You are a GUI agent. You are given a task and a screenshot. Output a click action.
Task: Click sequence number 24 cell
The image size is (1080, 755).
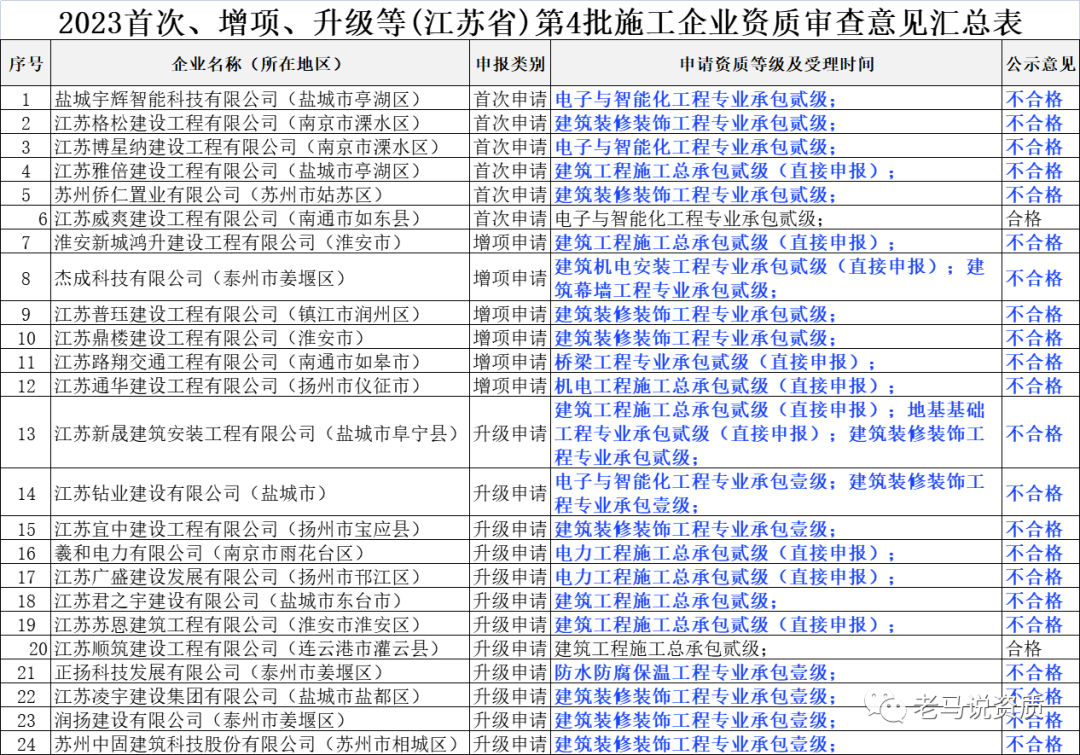pyautogui.click(x=25, y=743)
